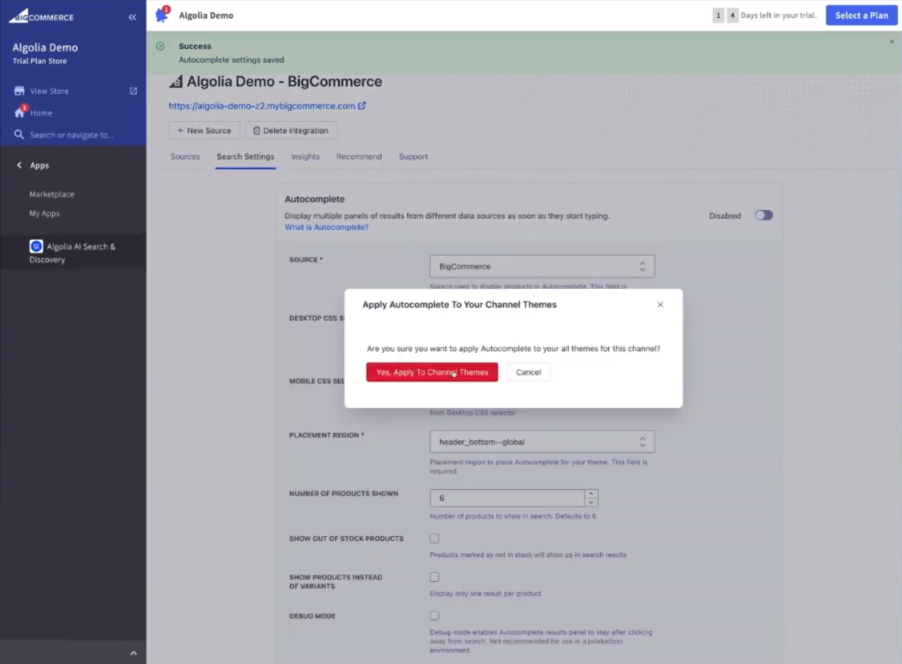The width and height of the screenshot is (902, 664).
Task: Collapse the sidebar with double chevron icon
Action: click(132, 17)
